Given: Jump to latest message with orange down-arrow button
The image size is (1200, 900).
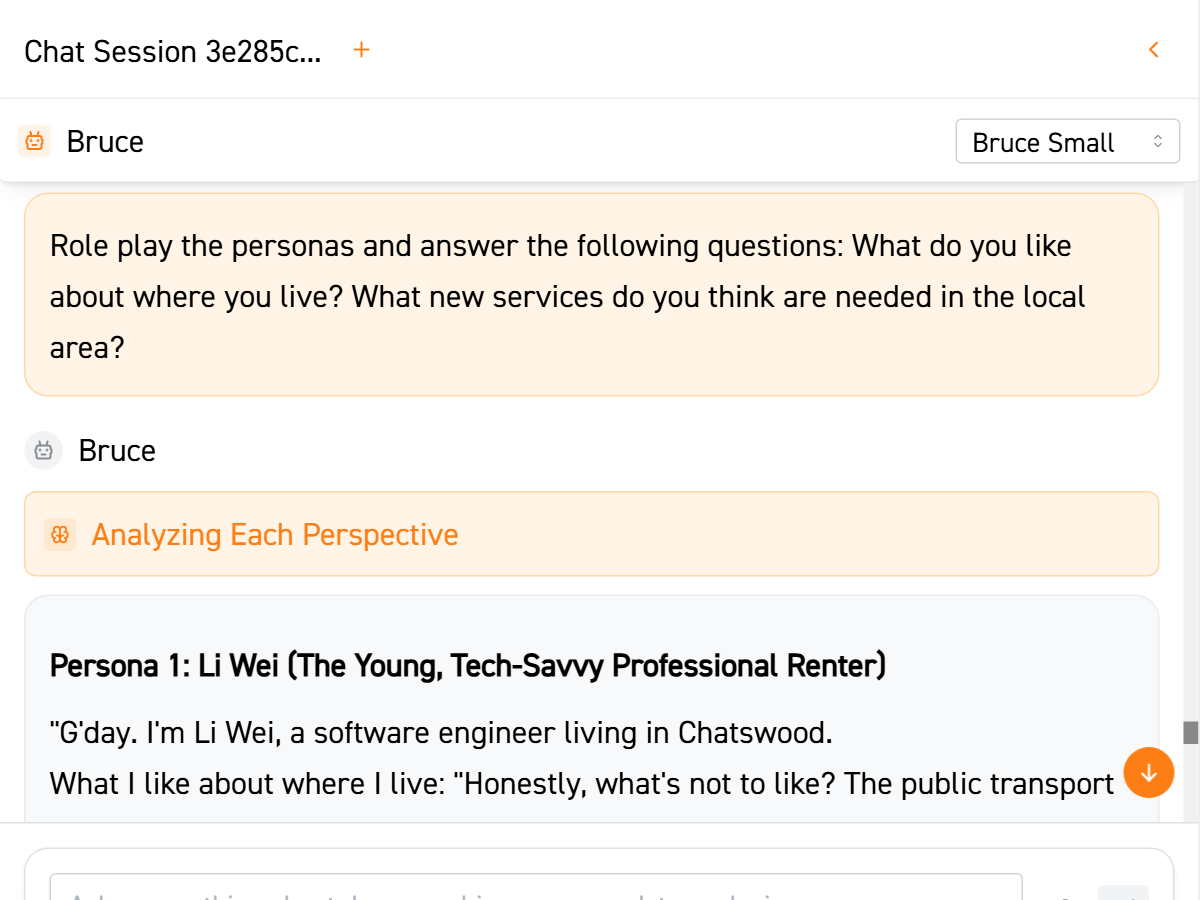Looking at the screenshot, I should tap(1148, 773).
